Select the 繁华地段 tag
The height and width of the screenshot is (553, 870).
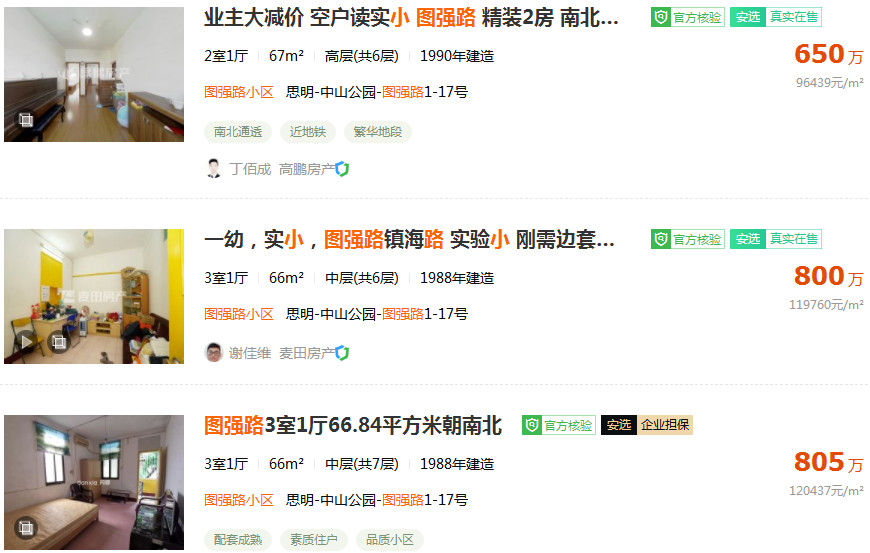pos(377,132)
